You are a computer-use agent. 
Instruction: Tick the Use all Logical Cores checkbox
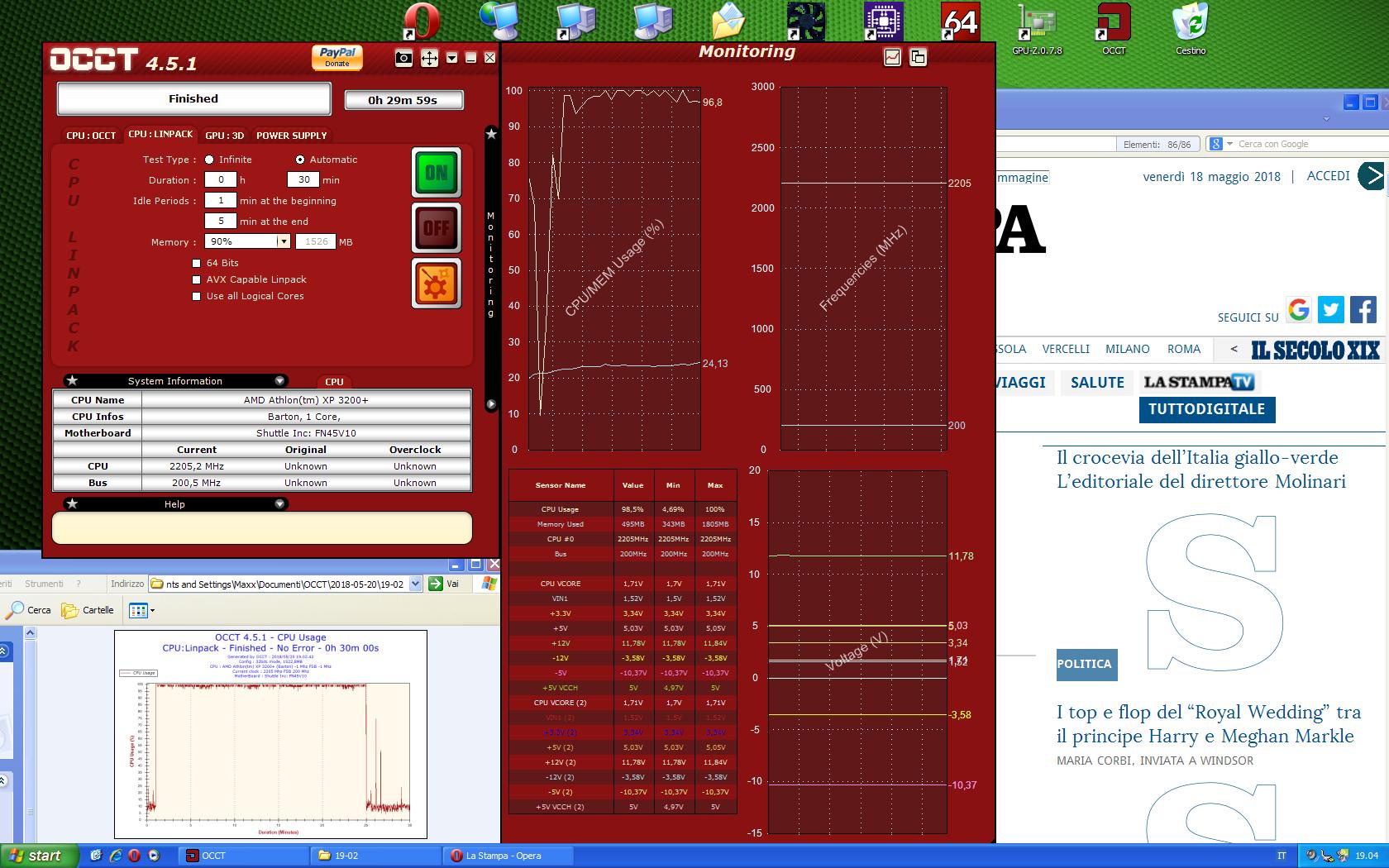[x=196, y=296]
